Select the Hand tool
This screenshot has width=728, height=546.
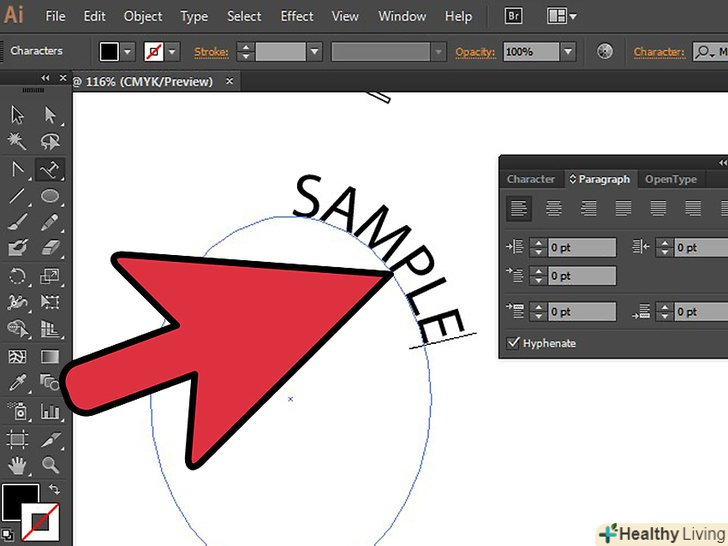coord(17,465)
